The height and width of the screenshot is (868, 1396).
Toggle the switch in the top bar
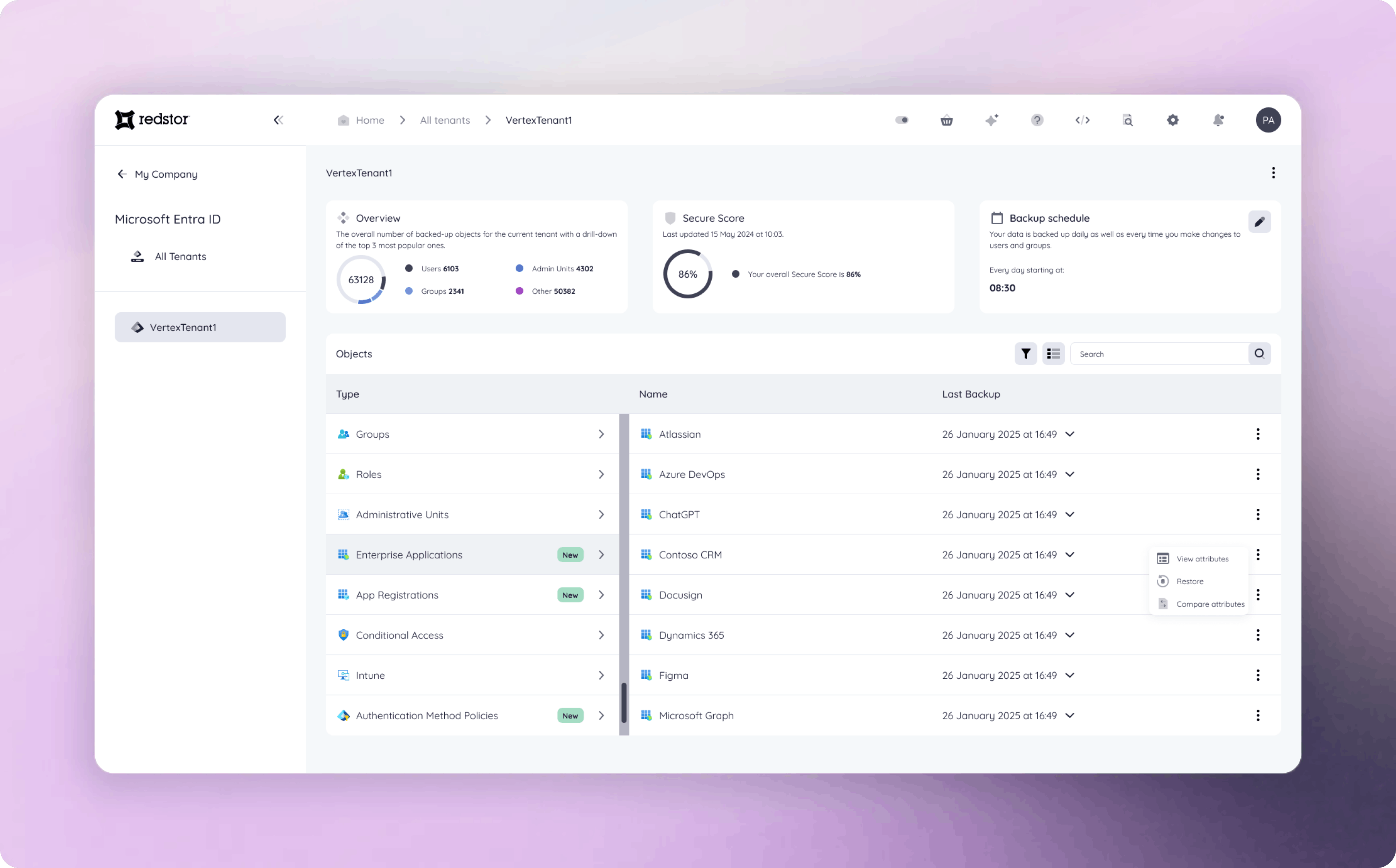(x=901, y=120)
